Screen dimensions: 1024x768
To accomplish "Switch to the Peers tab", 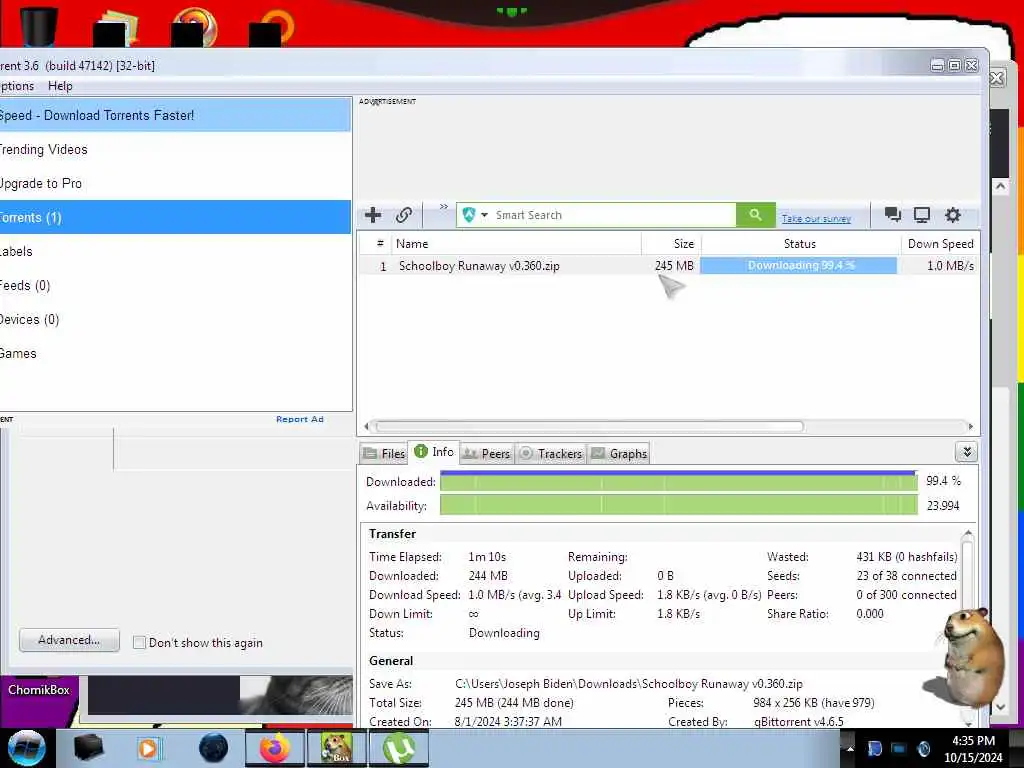I will (x=487, y=453).
